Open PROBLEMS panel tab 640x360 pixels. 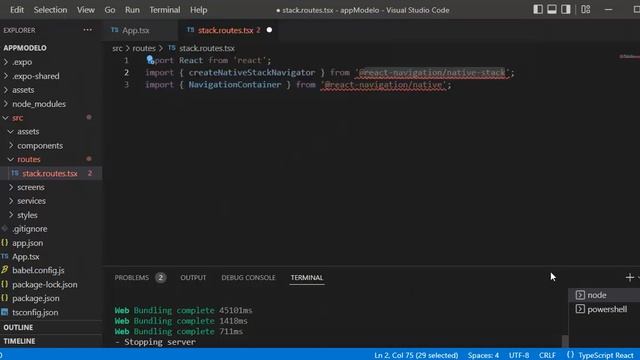[140, 278]
